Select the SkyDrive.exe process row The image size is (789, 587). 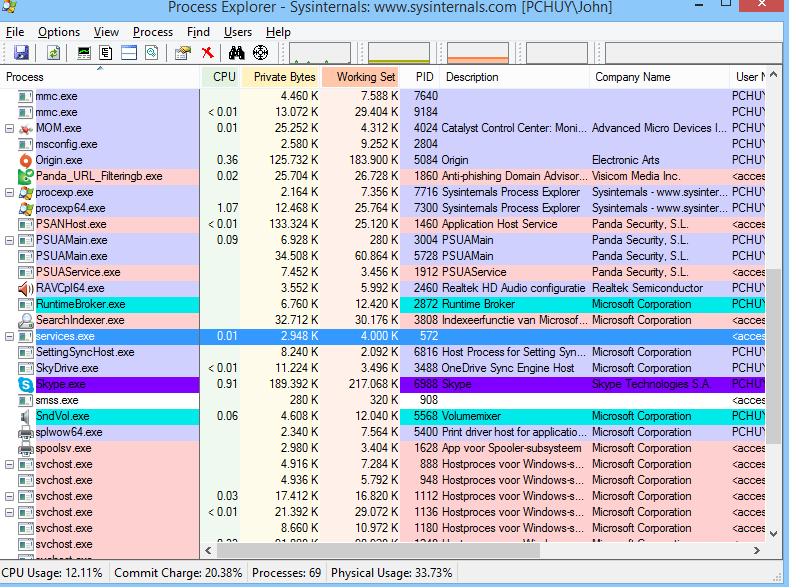(382, 369)
